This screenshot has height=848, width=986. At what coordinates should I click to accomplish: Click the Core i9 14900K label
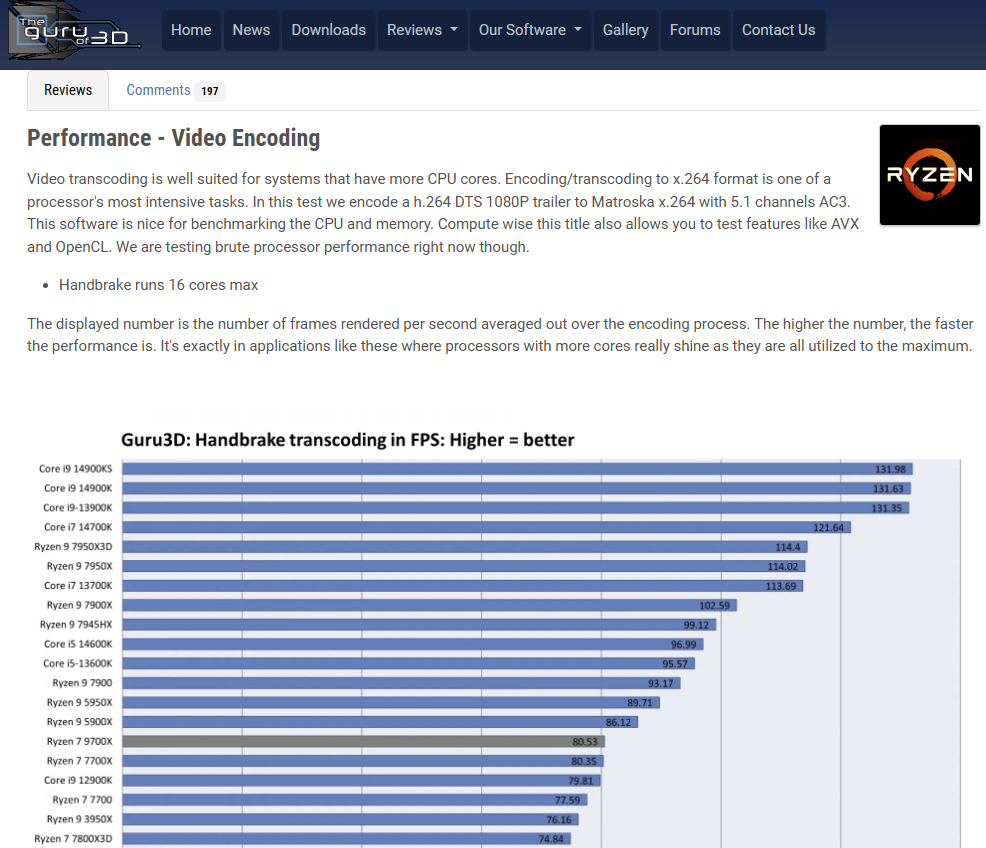click(x=78, y=488)
